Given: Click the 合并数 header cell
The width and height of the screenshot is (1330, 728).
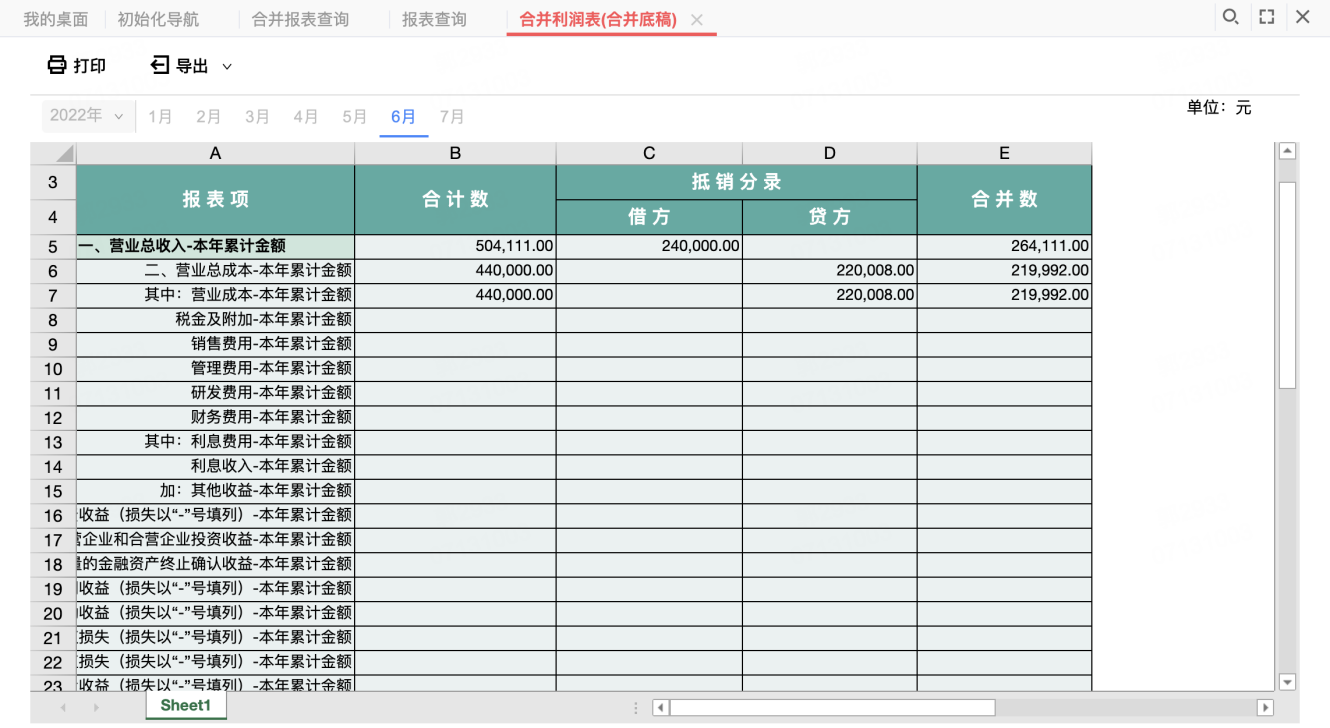Looking at the screenshot, I should pyautogui.click(x=1004, y=200).
